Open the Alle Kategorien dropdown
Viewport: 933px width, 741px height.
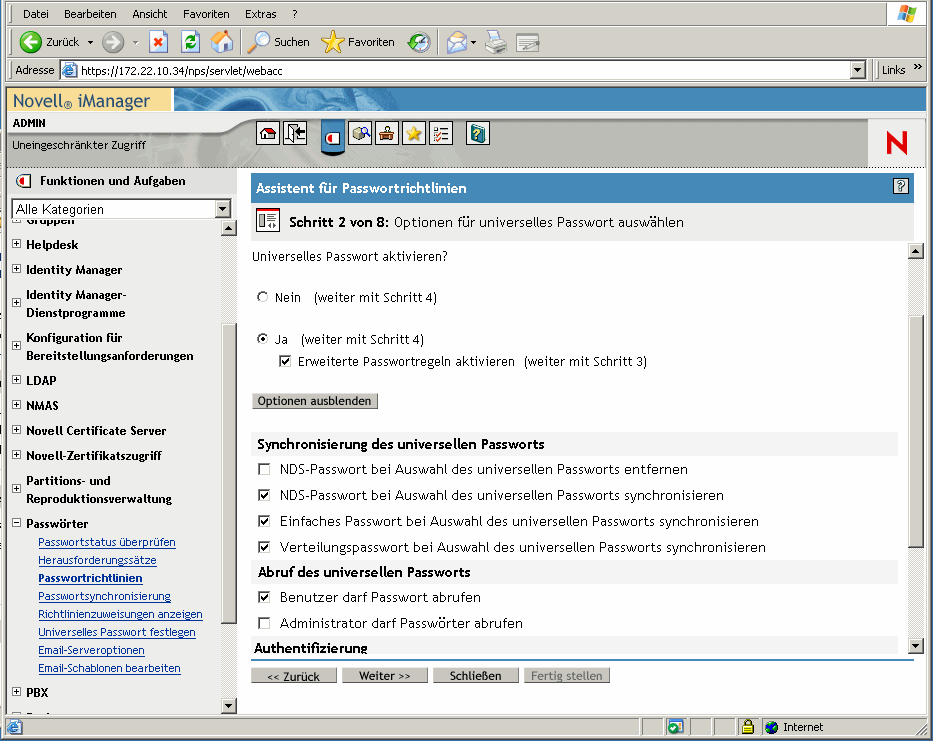(222, 208)
